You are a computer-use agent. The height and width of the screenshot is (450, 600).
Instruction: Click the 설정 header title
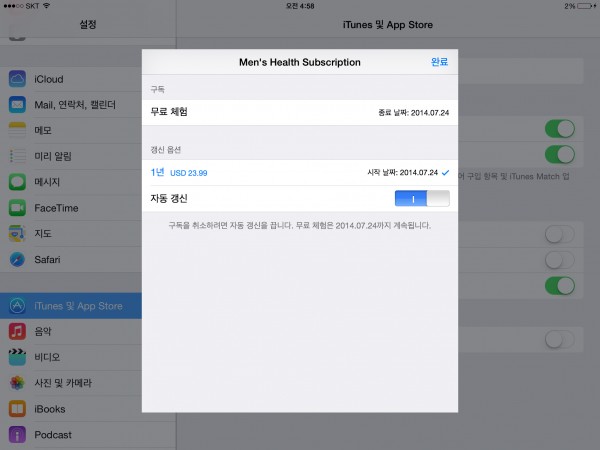[88, 24]
